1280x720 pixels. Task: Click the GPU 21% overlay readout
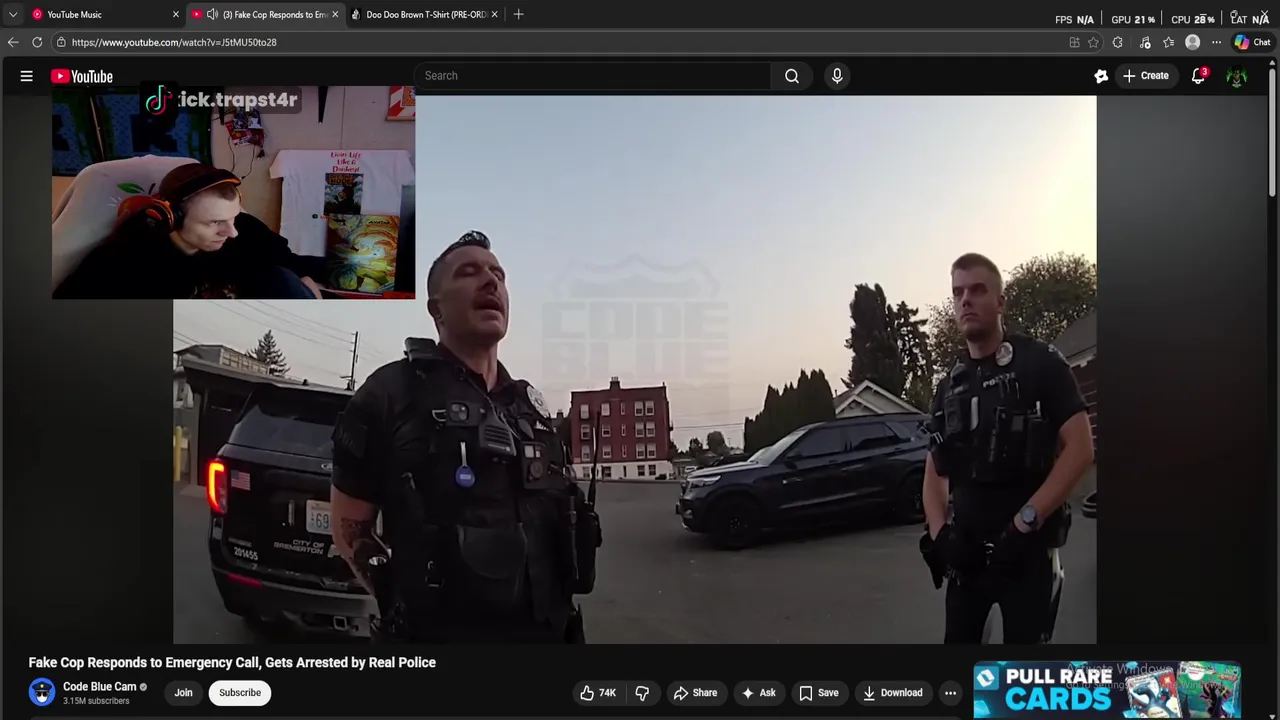(1133, 19)
